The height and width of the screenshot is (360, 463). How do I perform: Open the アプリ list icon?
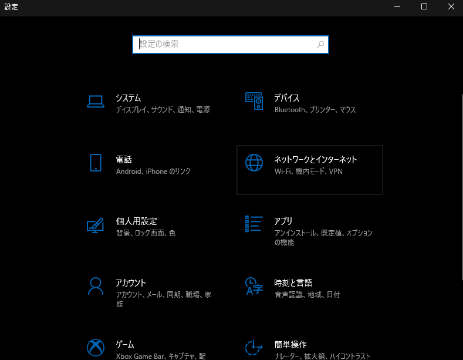coord(254,224)
